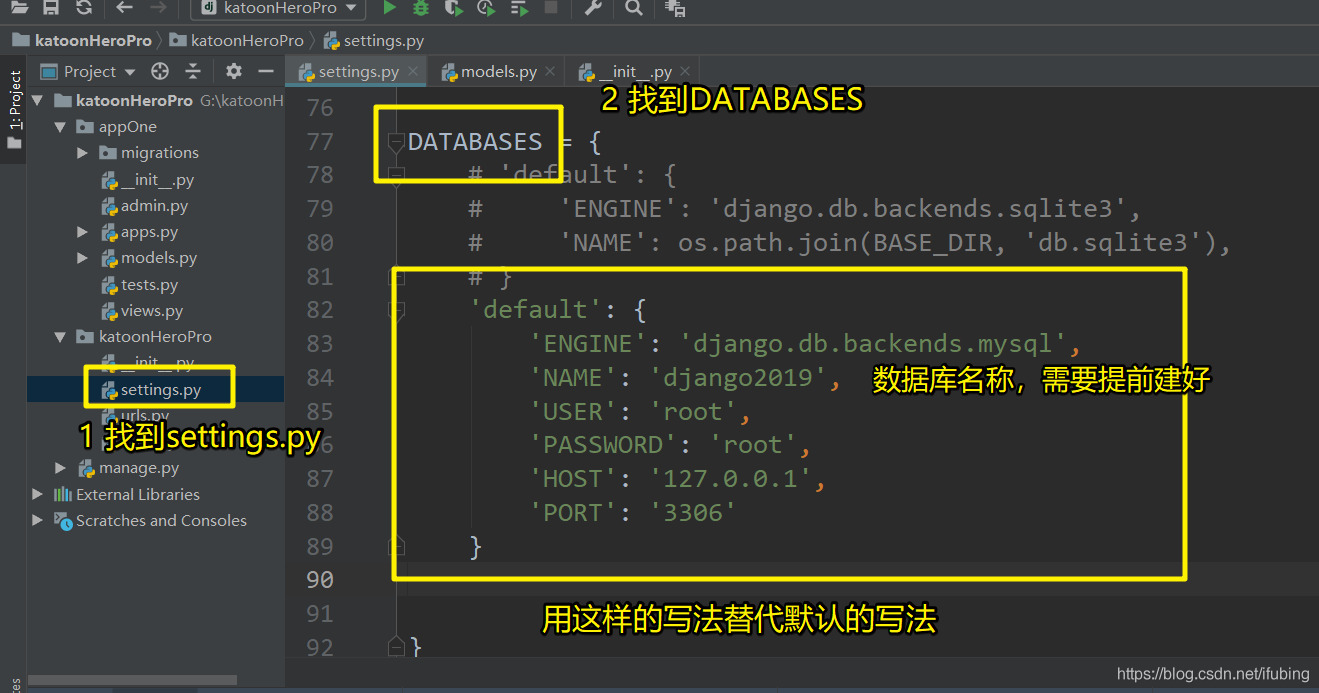Image resolution: width=1319 pixels, height=693 pixels.
Task: Expand the migrations folder
Action: coord(82,153)
